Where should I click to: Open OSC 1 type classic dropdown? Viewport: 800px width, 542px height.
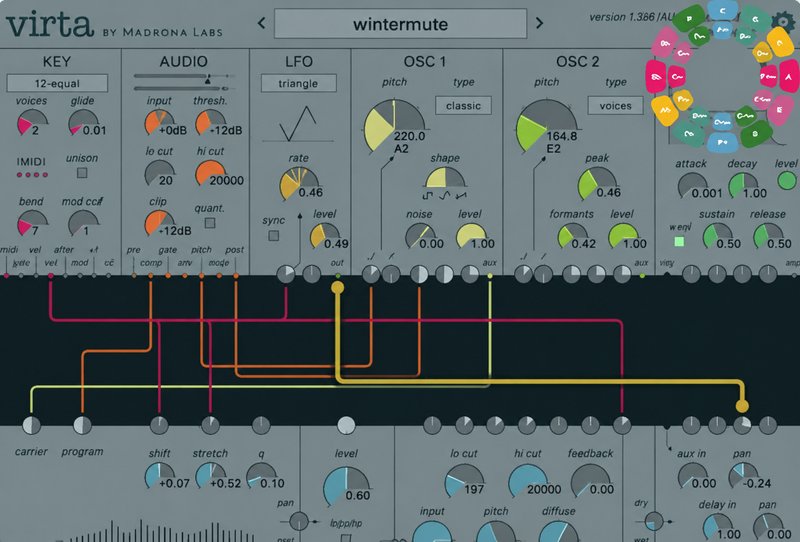(463, 106)
